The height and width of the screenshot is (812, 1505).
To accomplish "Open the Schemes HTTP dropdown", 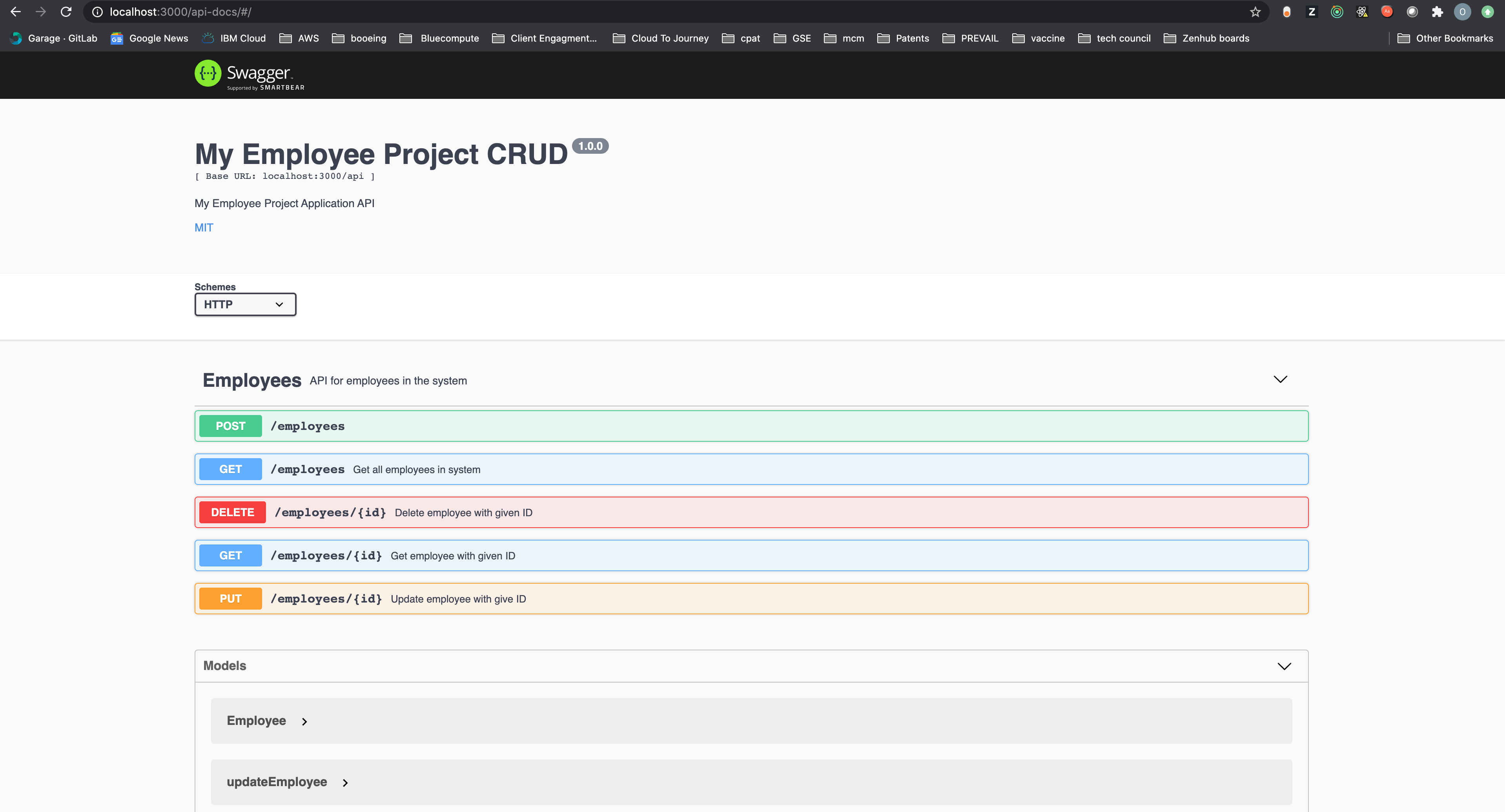I will click(245, 304).
